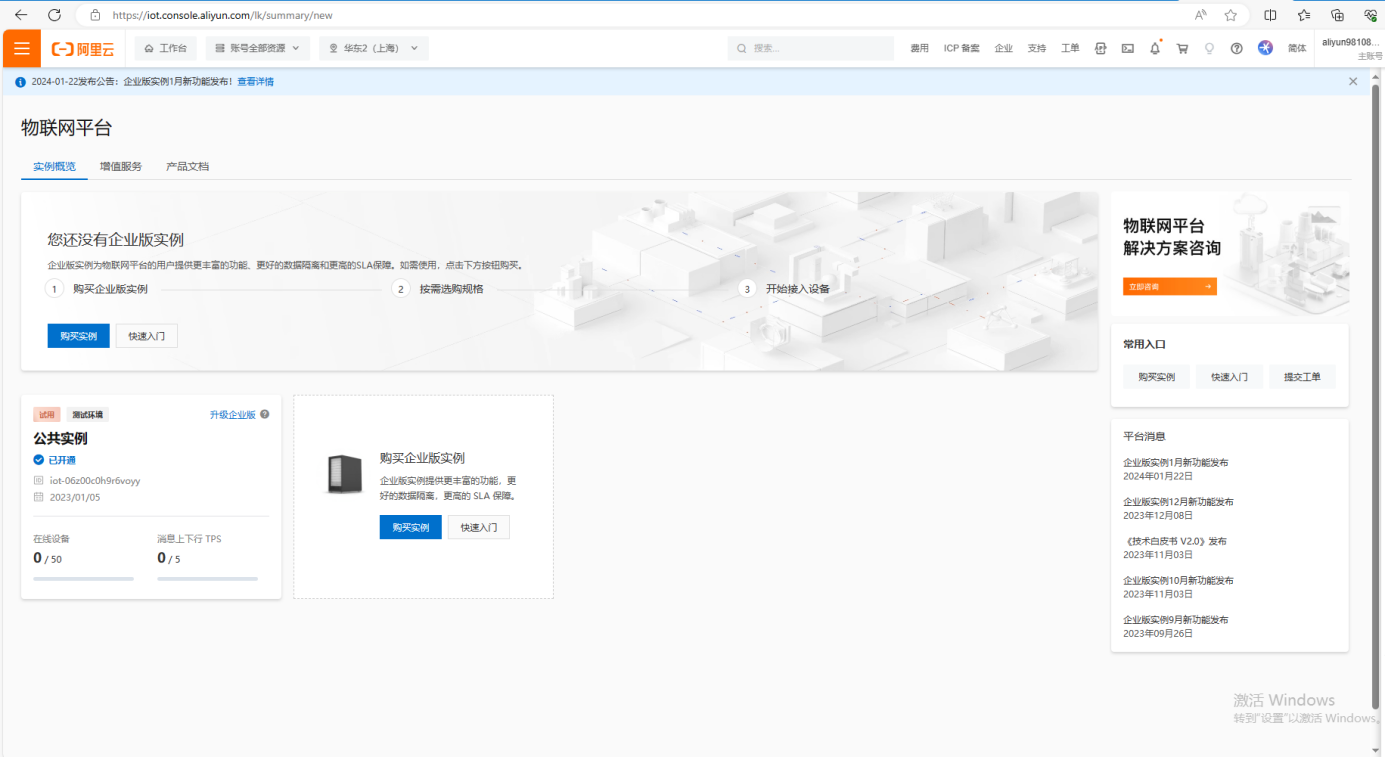Open the 支持 menu

pos(1036,48)
